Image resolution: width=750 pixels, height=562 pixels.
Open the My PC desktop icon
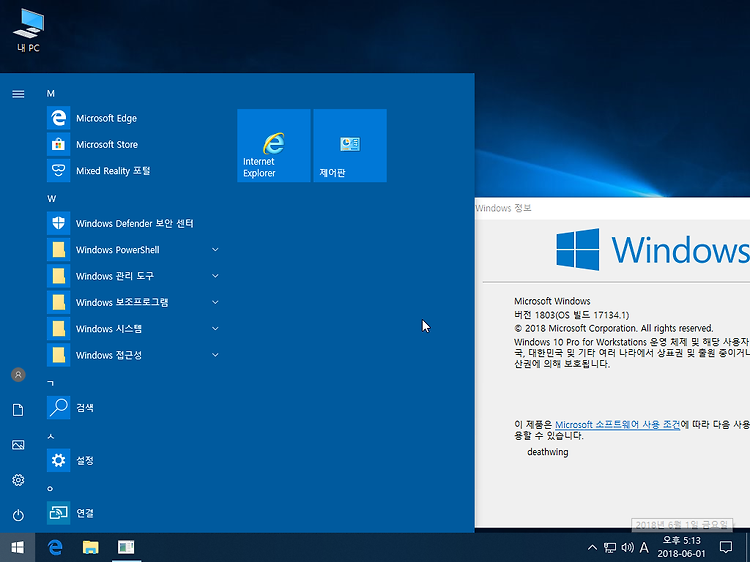(28, 30)
